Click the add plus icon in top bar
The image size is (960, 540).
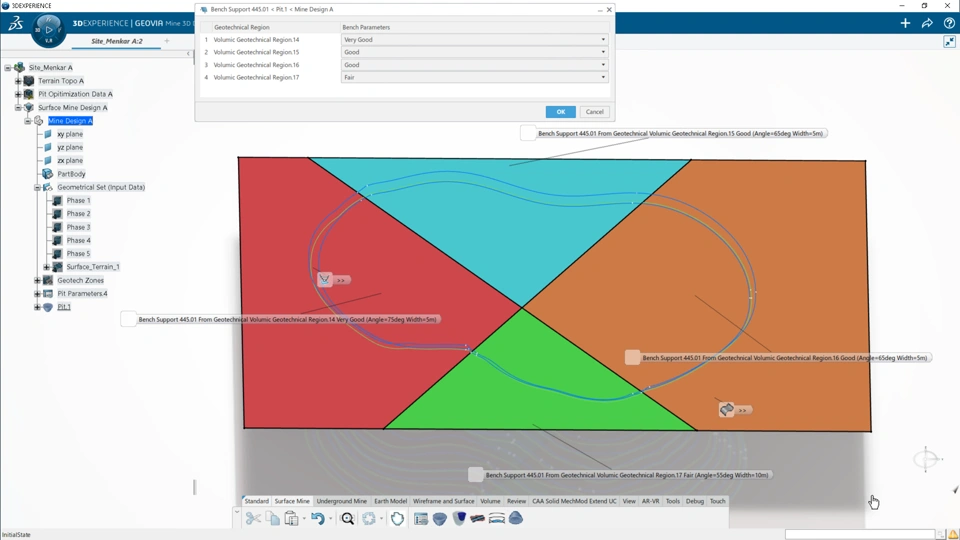click(905, 23)
